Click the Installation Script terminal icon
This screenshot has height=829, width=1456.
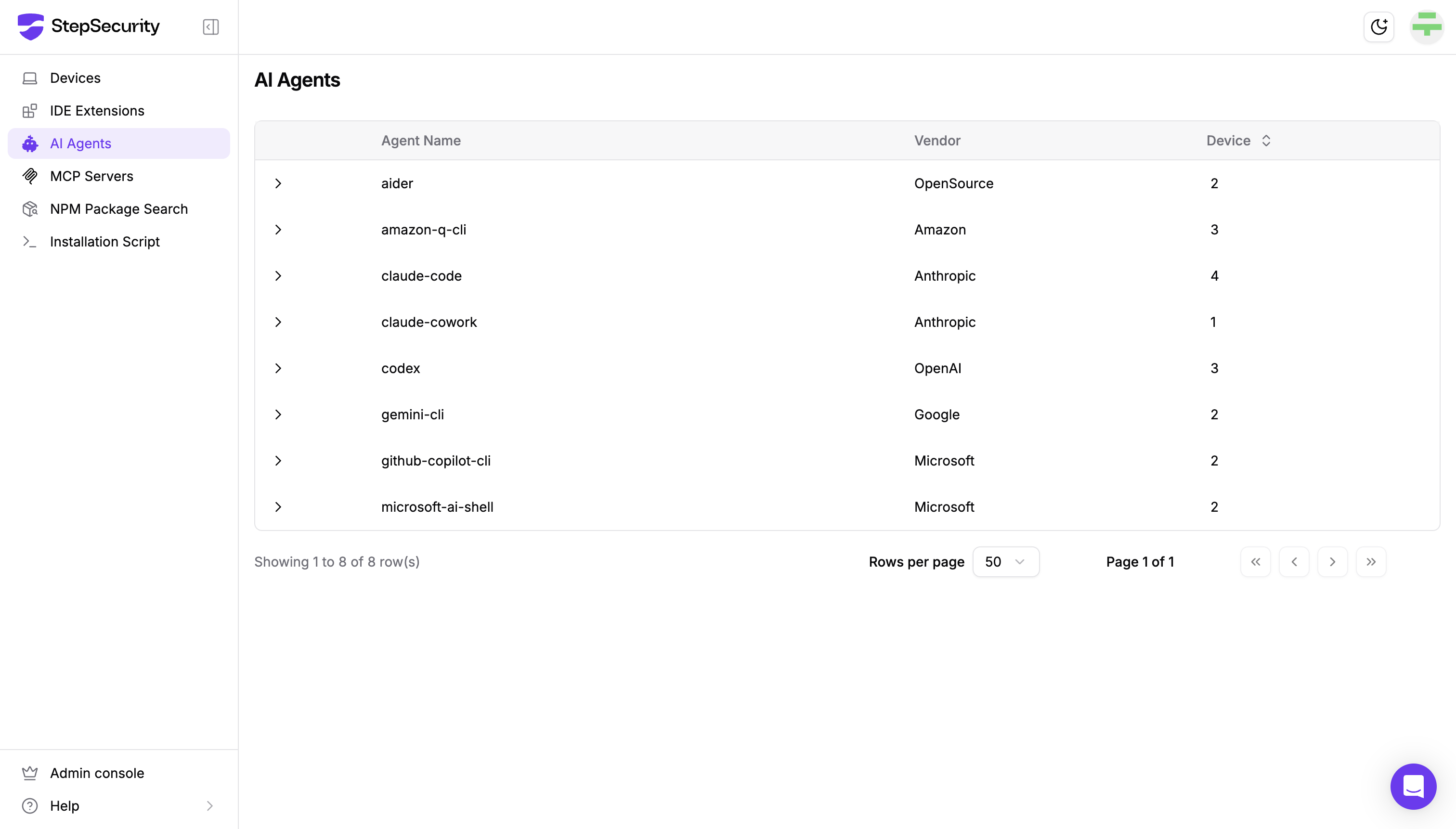[x=29, y=241]
